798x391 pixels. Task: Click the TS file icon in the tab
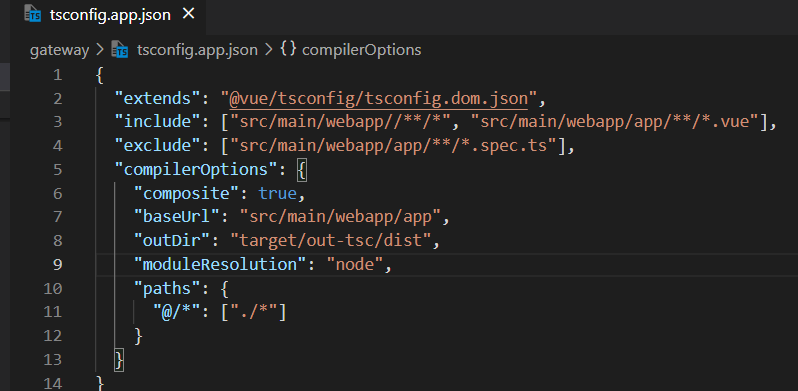pos(33,15)
